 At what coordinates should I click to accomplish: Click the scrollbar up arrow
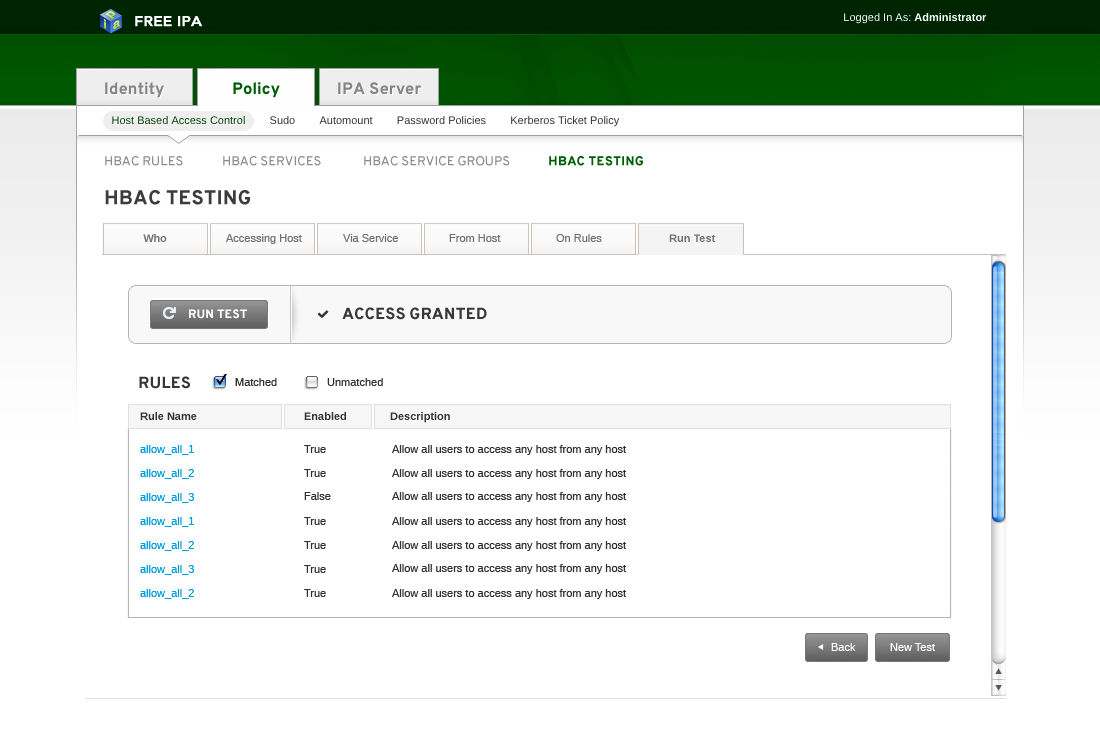point(998,672)
